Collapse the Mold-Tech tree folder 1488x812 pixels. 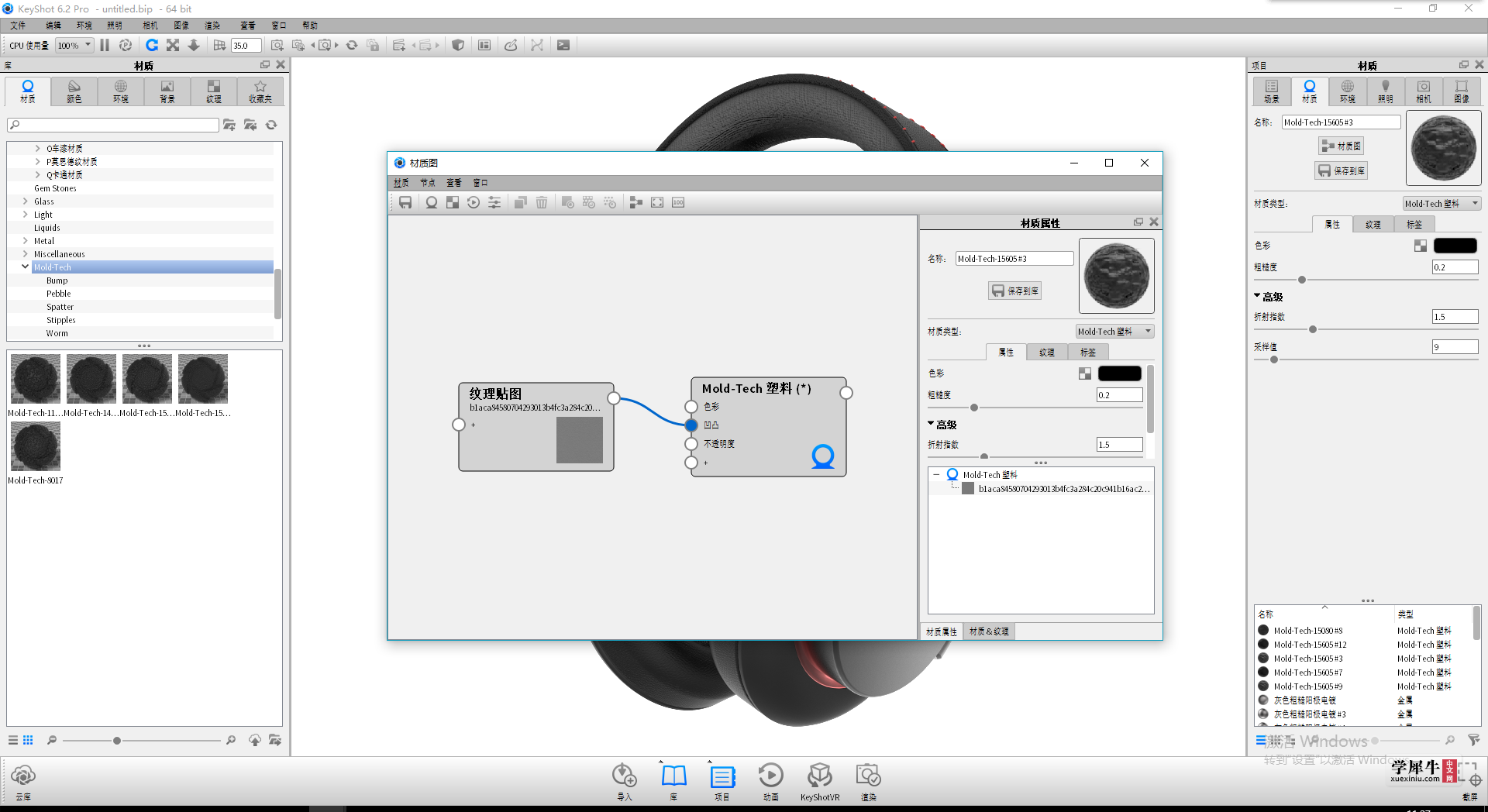pos(26,267)
